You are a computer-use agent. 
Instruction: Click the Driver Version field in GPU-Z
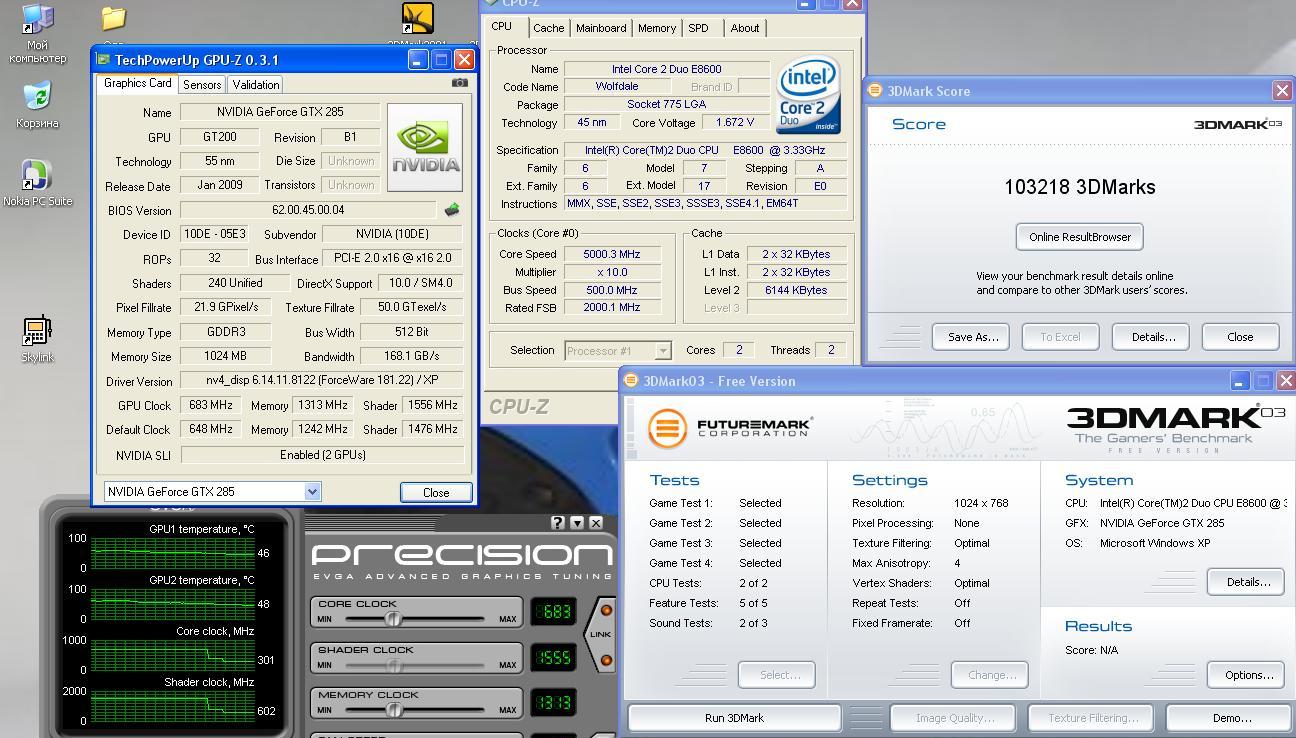pos(322,380)
